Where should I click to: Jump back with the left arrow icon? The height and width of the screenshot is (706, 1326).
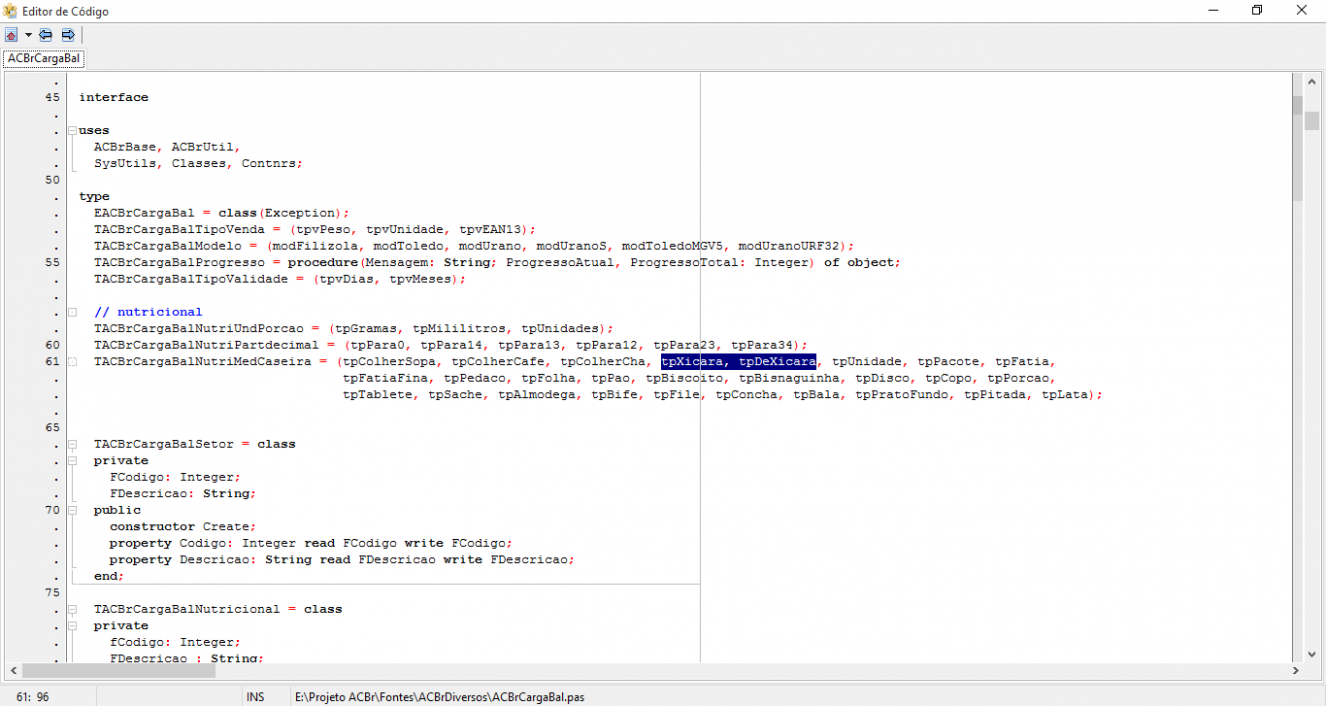click(46, 35)
